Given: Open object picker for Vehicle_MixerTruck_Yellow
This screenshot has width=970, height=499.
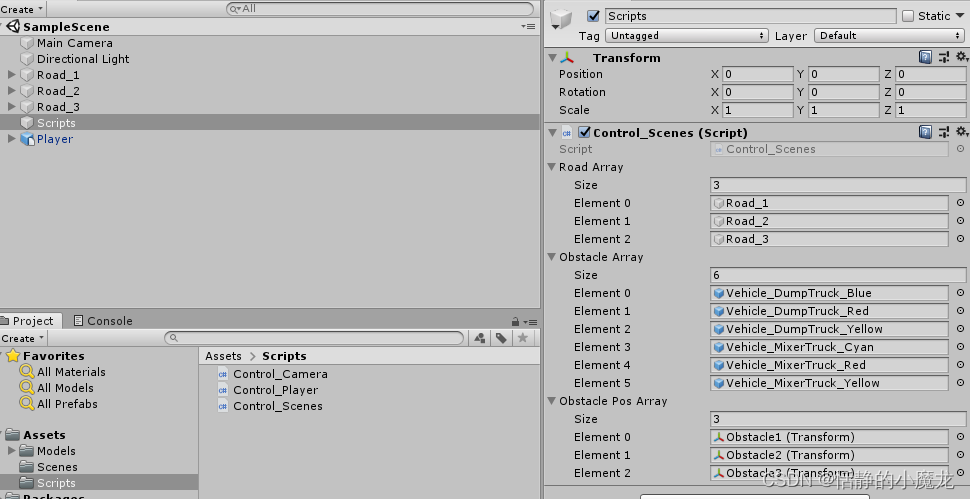Looking at the screenshot, I should pyautogui.click(x=960, y=383).
